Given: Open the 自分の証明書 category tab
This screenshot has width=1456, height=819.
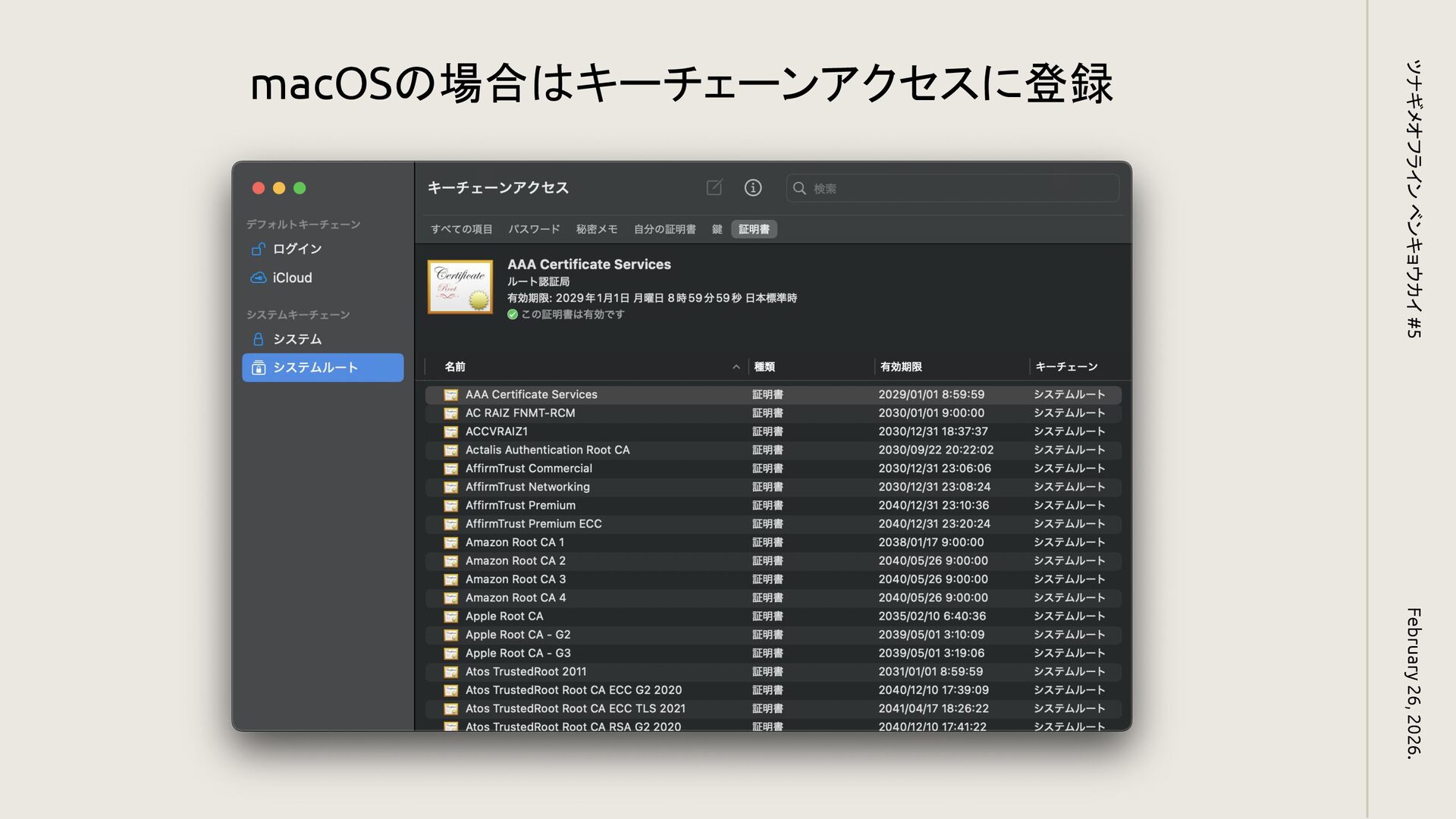Looking at the screenshot, I should click(664, 229).
